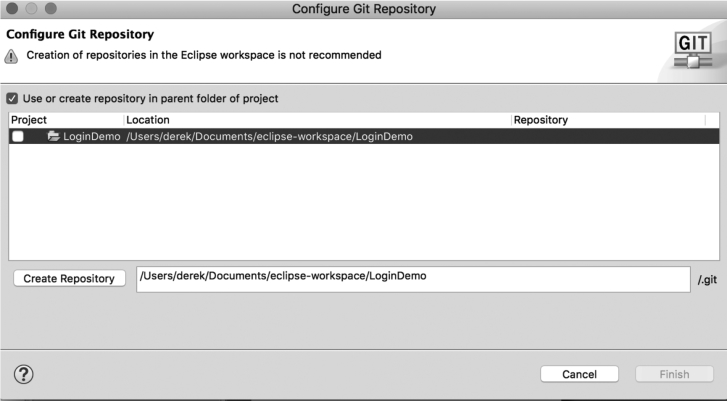This screenshot has height=401, width=727.
Task: Click the LoginDemo folder icon
Action: (54, 137)
